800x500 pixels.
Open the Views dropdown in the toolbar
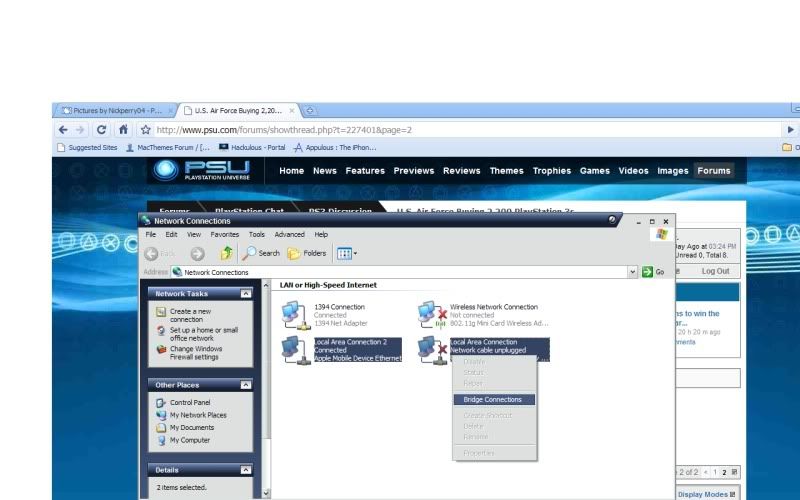(x=347, y=253)
